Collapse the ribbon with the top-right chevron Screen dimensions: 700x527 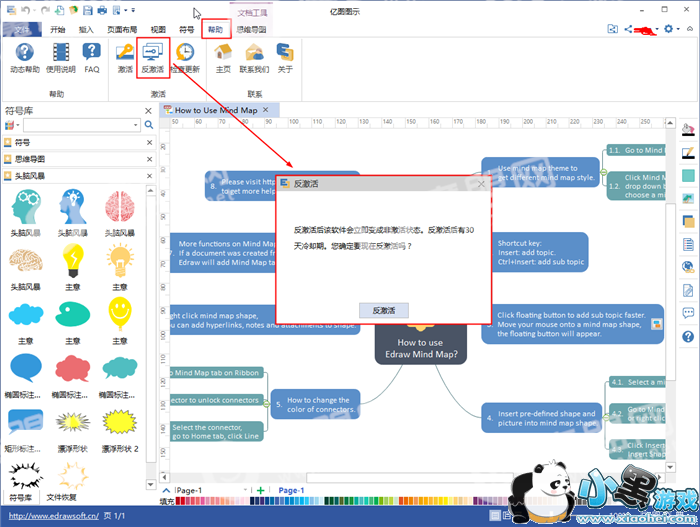click(x=690, y=29)
